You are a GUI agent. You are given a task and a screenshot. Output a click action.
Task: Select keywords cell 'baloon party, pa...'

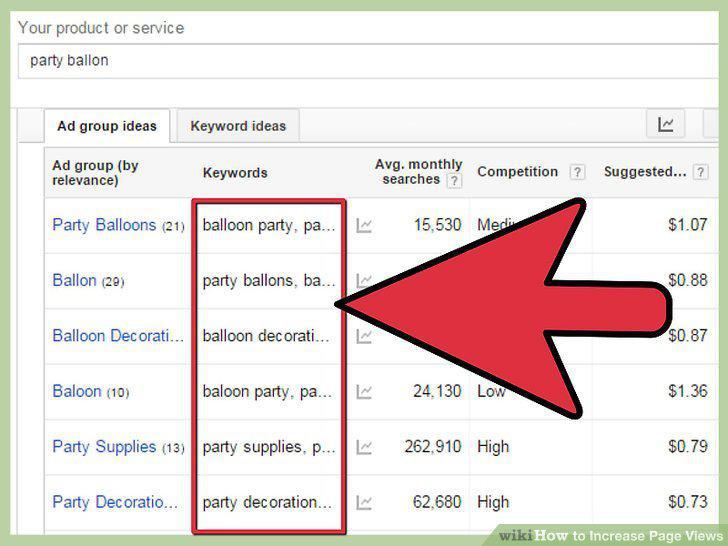coord(267,392)
